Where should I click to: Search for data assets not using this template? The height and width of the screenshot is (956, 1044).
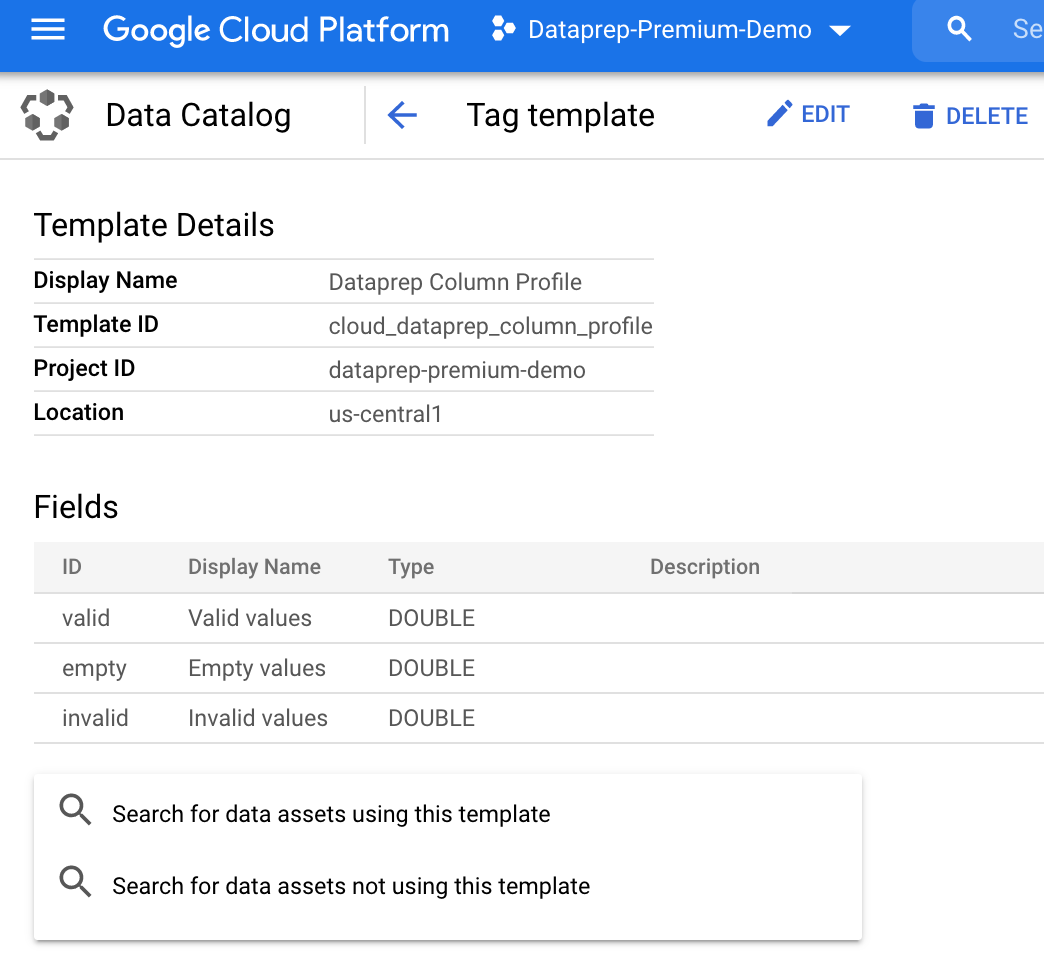(351, 885)
